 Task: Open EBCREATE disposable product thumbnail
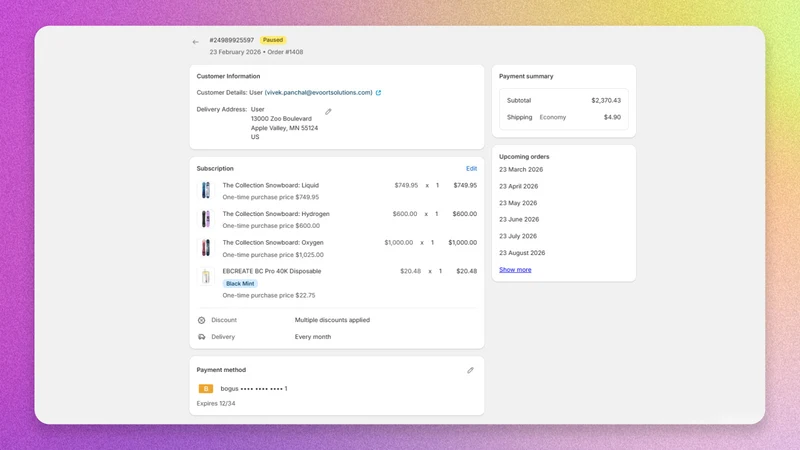pos(206,277)
